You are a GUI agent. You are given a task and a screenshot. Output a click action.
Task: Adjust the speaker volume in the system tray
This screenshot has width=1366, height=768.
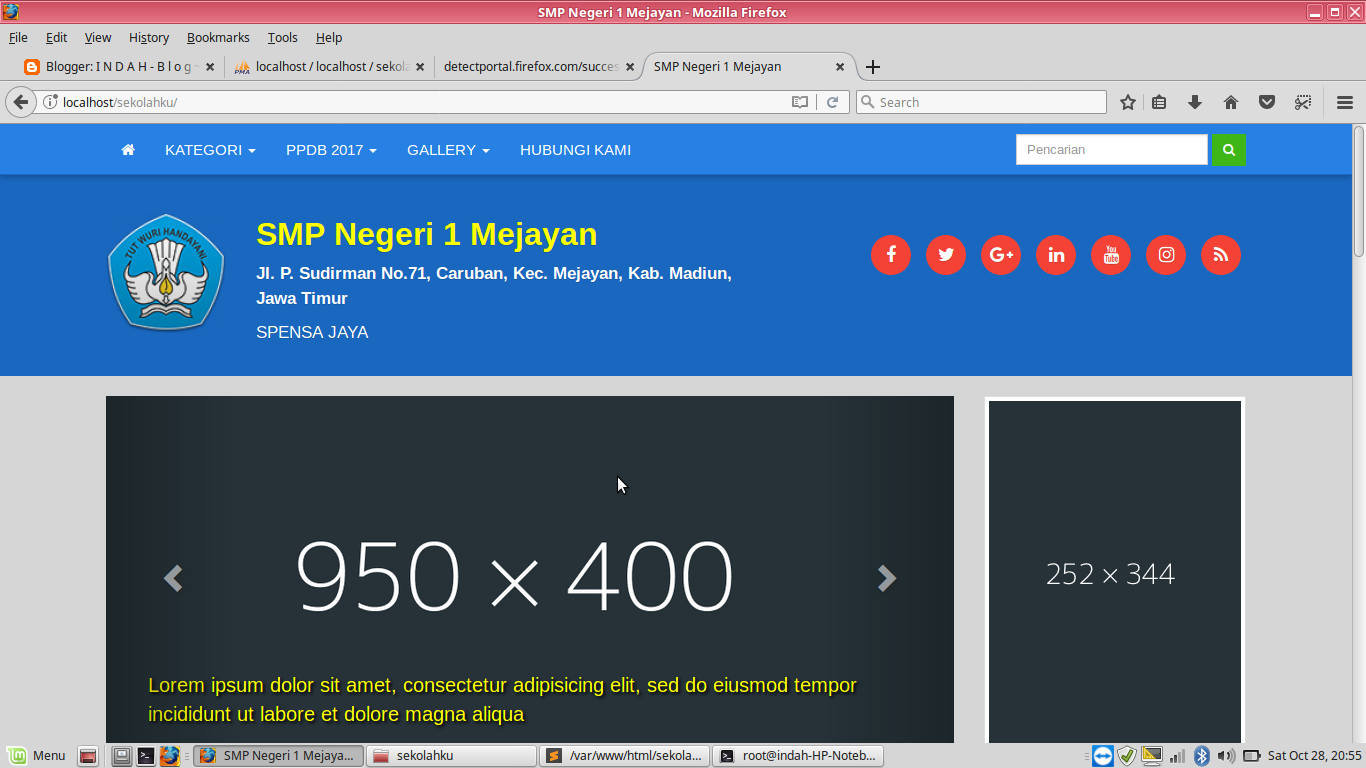click(1224, 755)
